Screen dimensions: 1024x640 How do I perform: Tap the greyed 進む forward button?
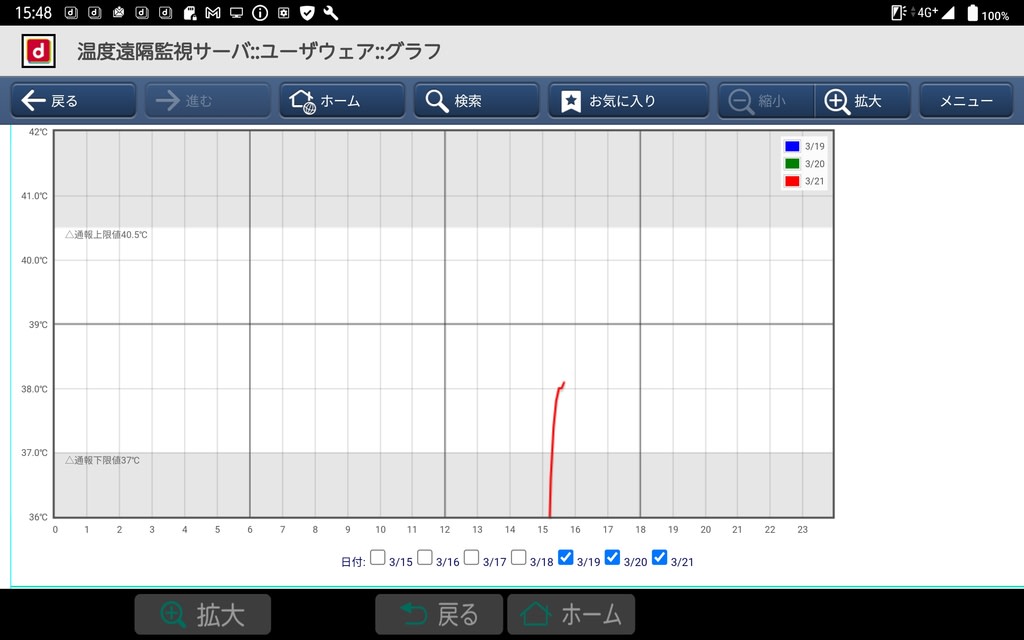coord(208,101)
